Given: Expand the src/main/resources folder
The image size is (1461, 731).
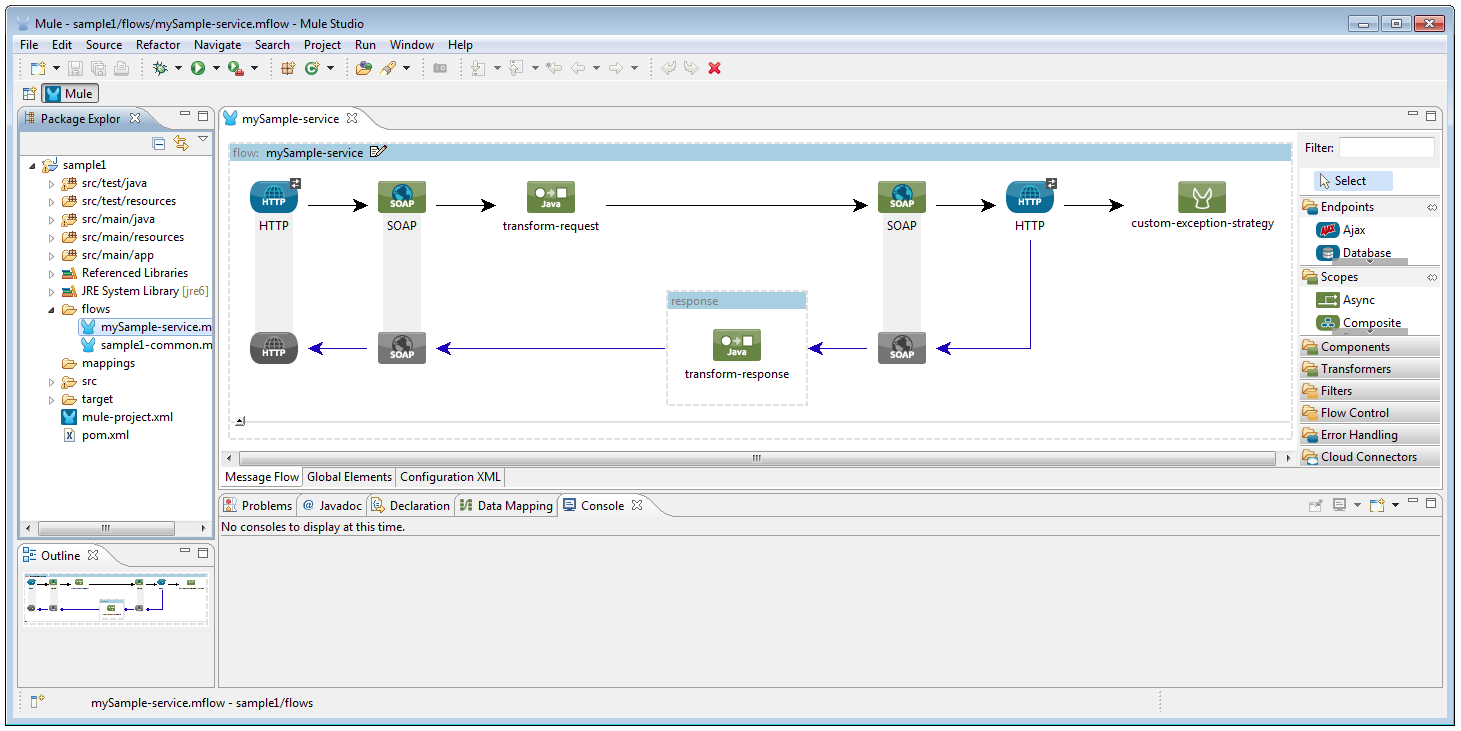Looking at the screenshot, I should (52, 237).
